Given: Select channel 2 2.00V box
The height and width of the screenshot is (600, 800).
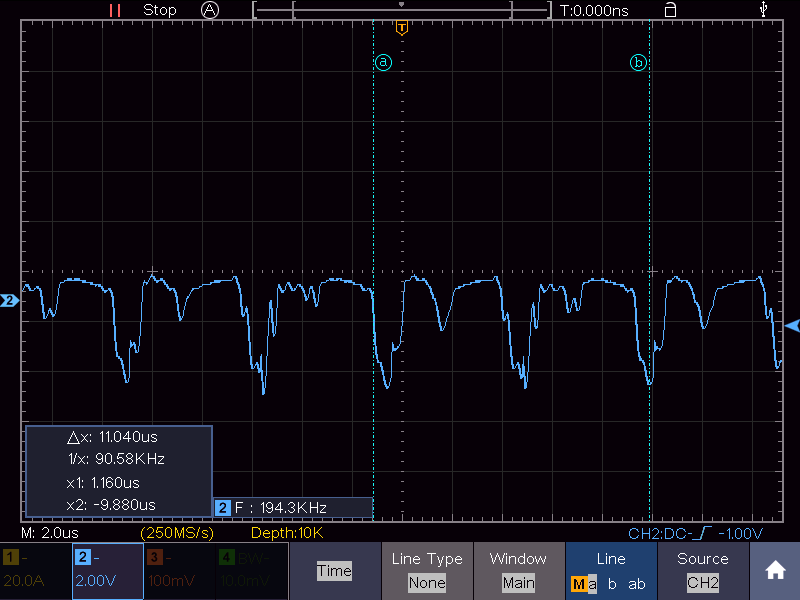Looking at the screenshot, I should coord(108,571).
